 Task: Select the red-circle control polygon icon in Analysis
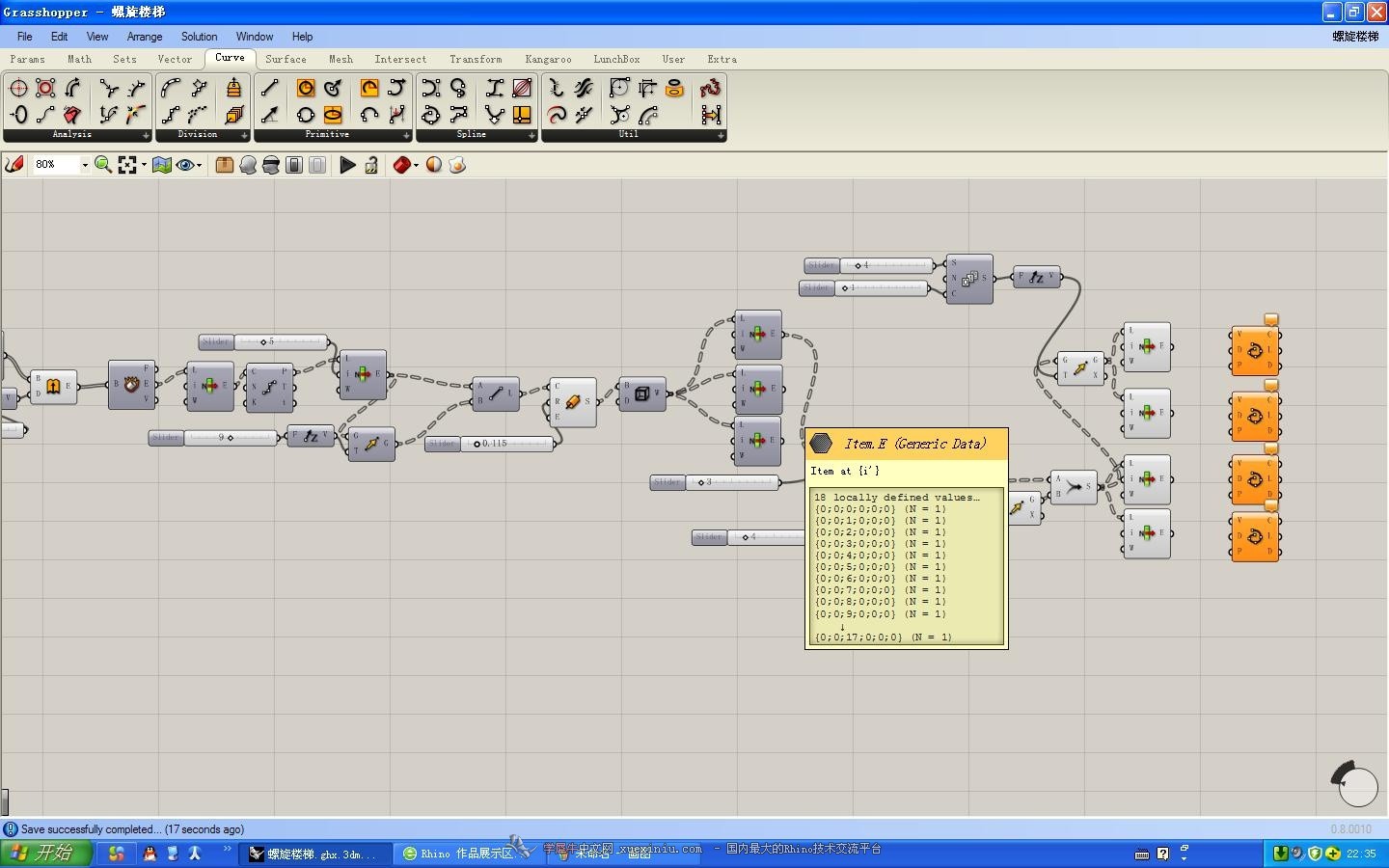[x=45, y=88]
